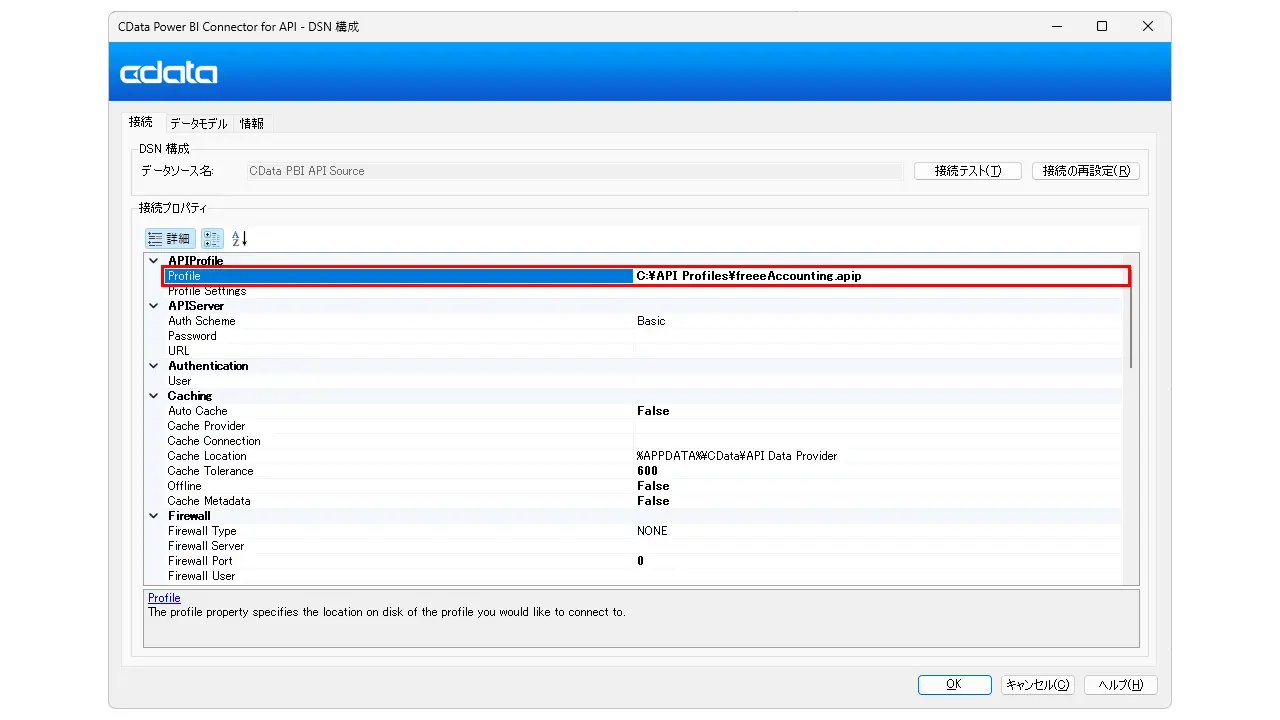1280x720 pixels.
Task: Click the 接続の再設定(R) button
Action: tap(1086, 171)
